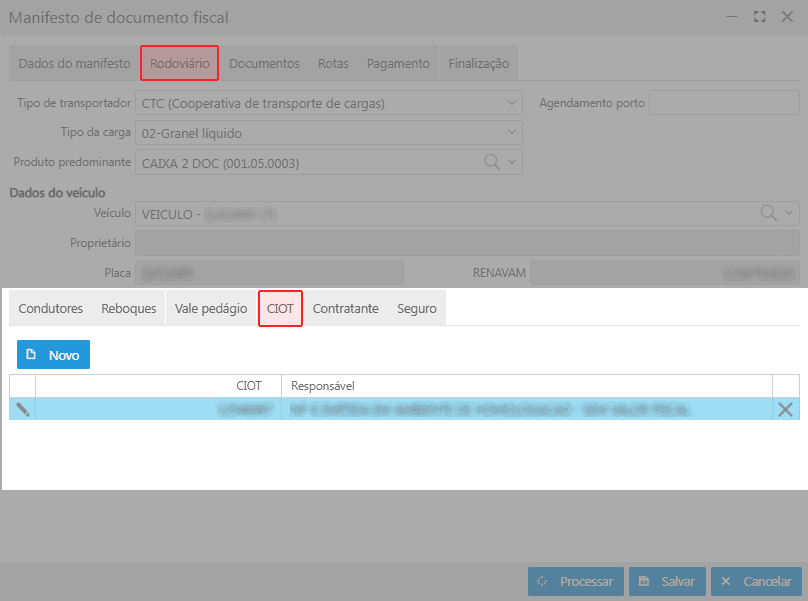Open the Documentos tab
The height and width of the screenshot is (601, 808).
pos(264,63)
